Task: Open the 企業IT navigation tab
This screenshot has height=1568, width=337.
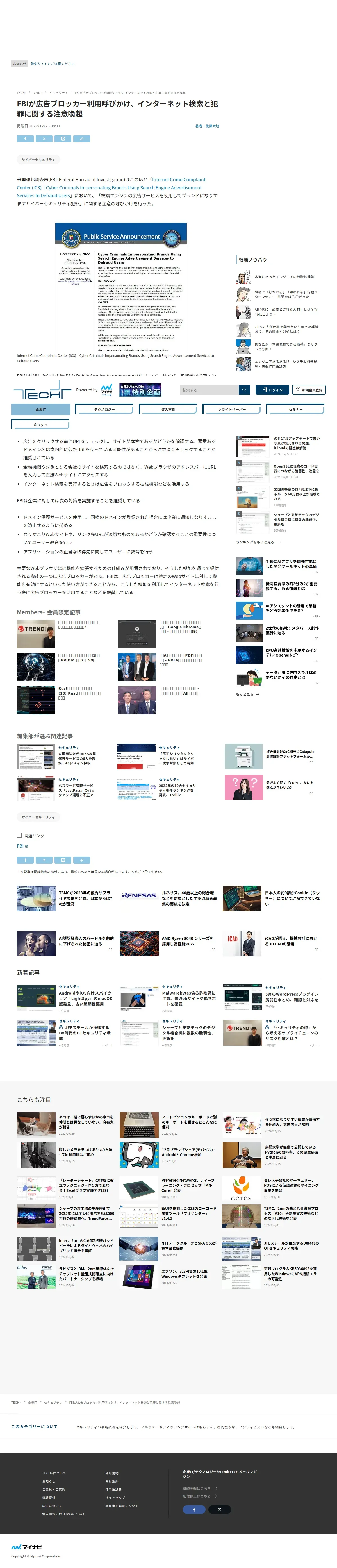Action: 41,410
